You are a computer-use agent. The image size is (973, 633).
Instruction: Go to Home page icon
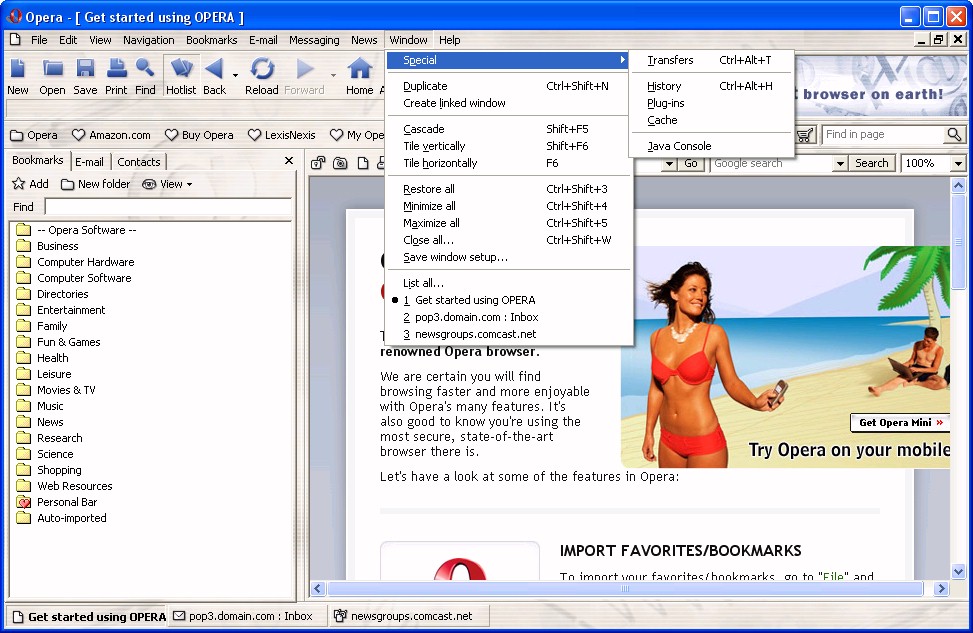(359, 76)
